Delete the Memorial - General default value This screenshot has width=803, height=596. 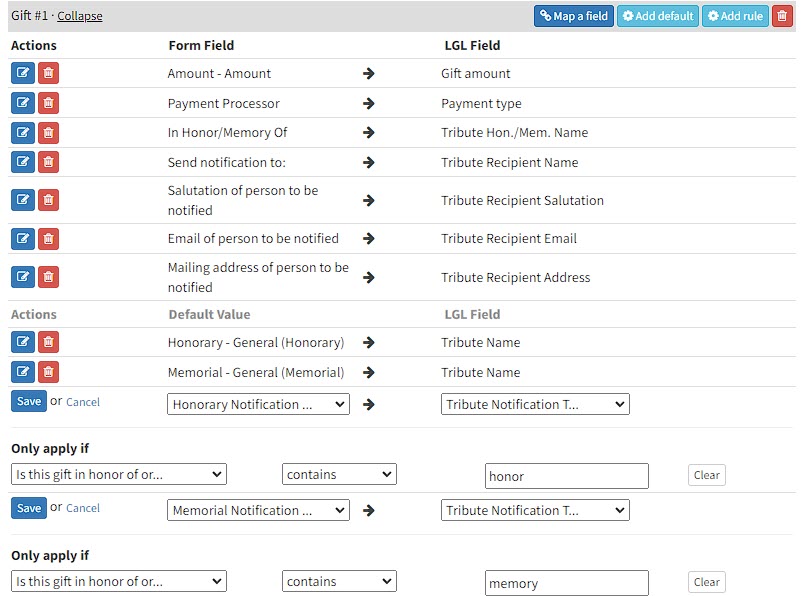coord(48,372)
